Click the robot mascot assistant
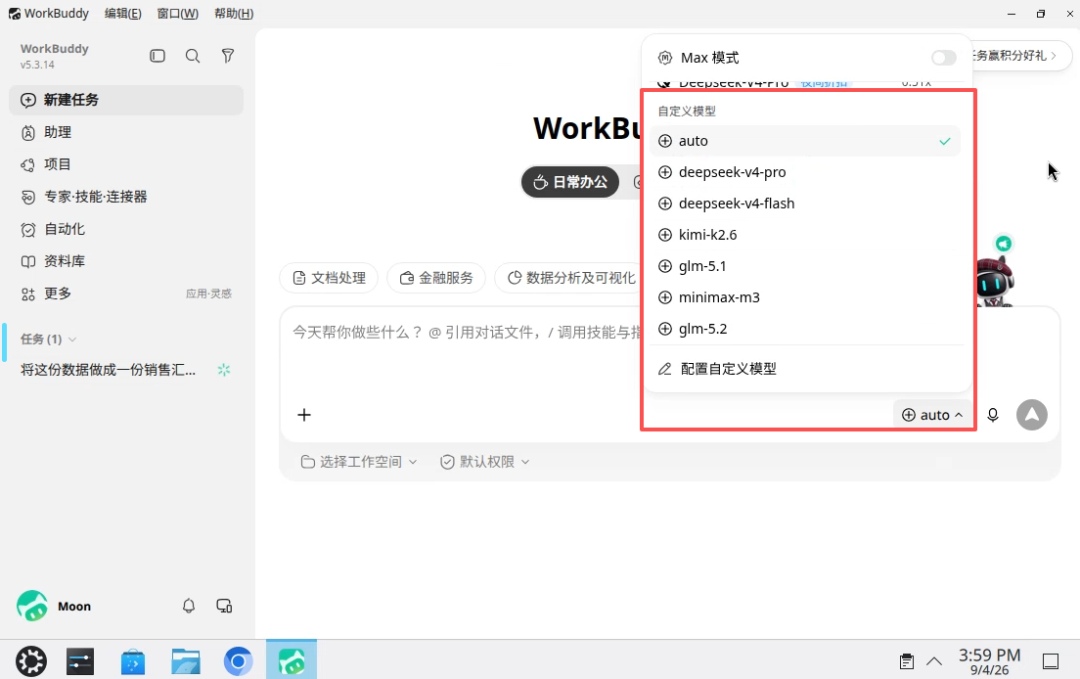The image size is (1080, 679). click(994, 282)
